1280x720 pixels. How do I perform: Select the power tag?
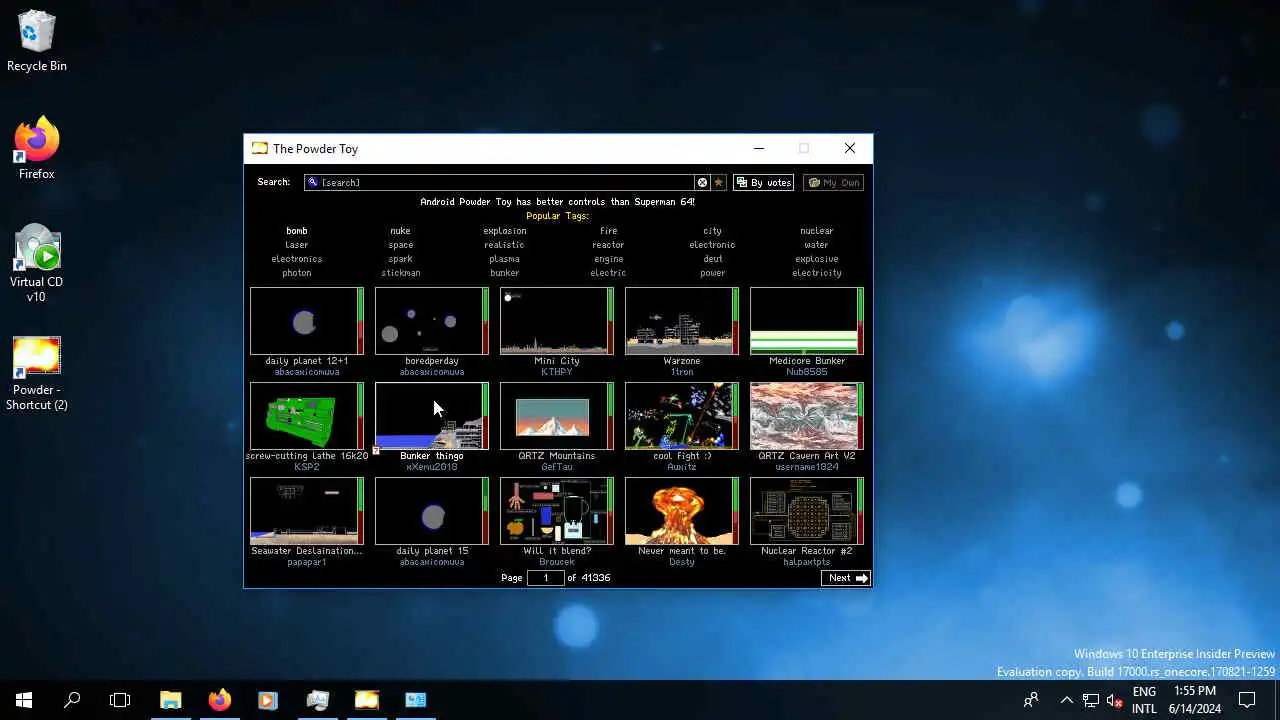712,273
